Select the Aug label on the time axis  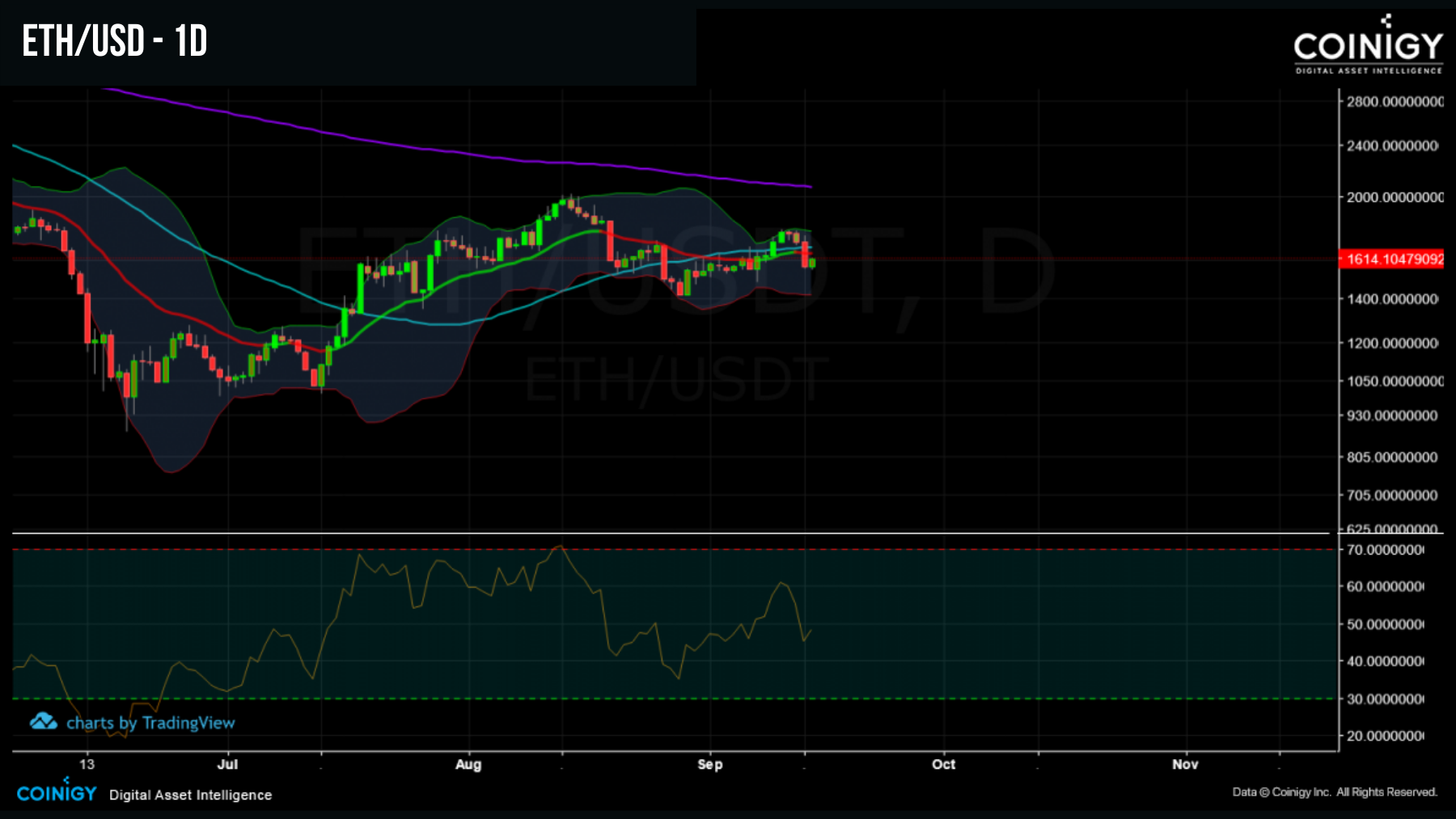point(468,764)
